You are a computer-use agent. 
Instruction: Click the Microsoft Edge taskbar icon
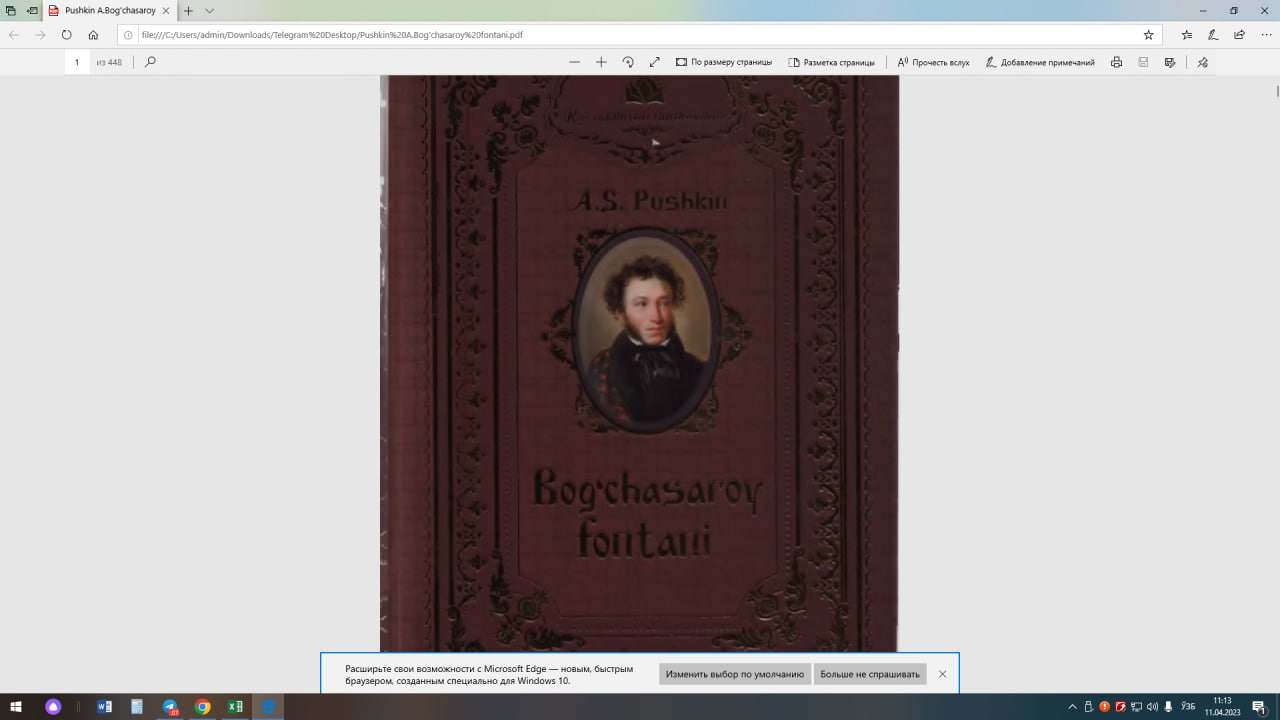268,707
